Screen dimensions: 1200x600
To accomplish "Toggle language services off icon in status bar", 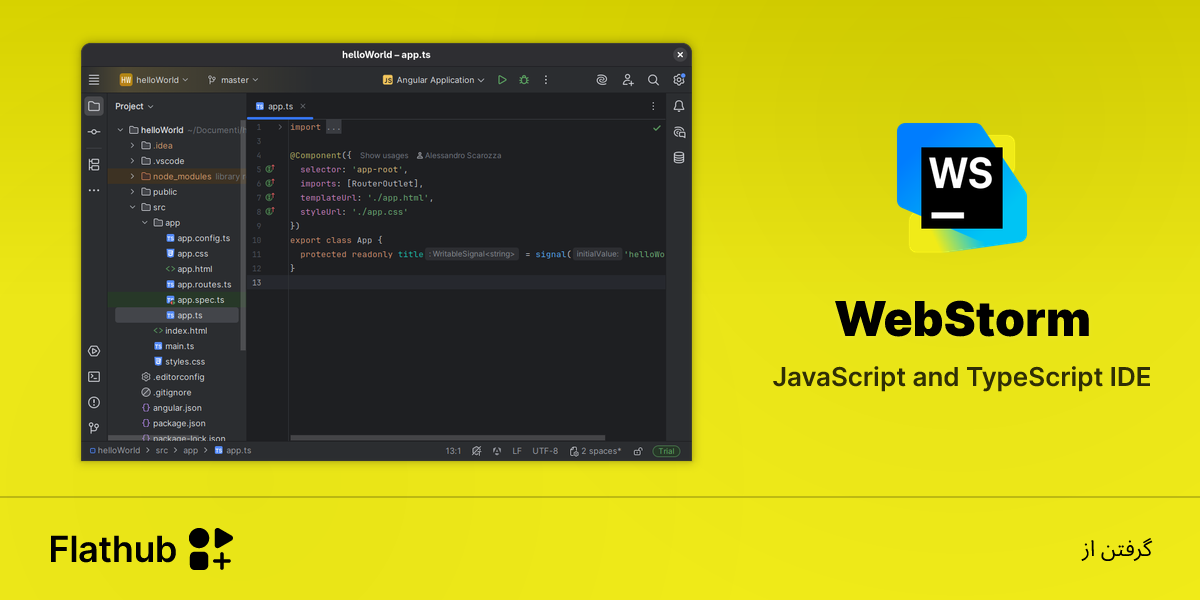I will [477, 451].
